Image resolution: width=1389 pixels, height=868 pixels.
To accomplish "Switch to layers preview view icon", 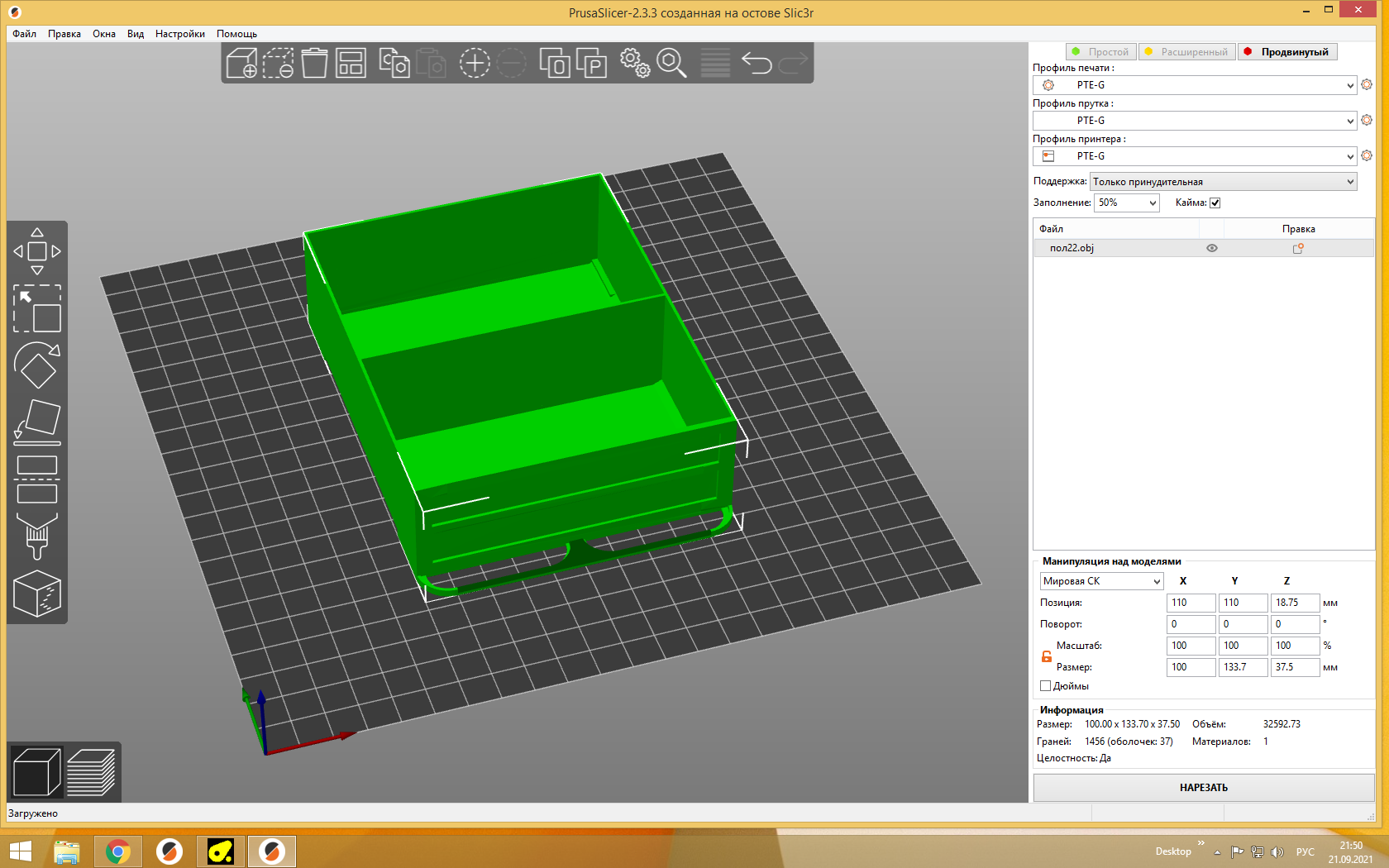I will pos(91,772).
